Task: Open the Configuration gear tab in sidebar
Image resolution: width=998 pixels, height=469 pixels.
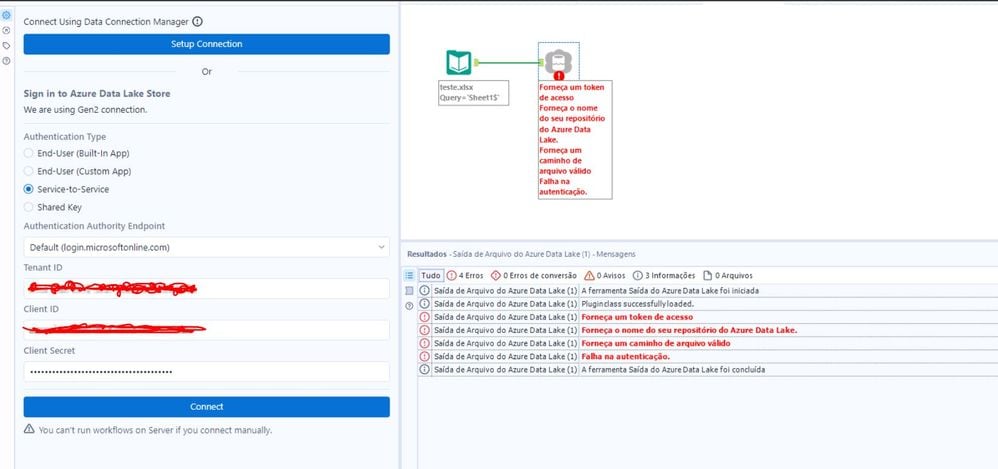Action: tap(6, 15)
